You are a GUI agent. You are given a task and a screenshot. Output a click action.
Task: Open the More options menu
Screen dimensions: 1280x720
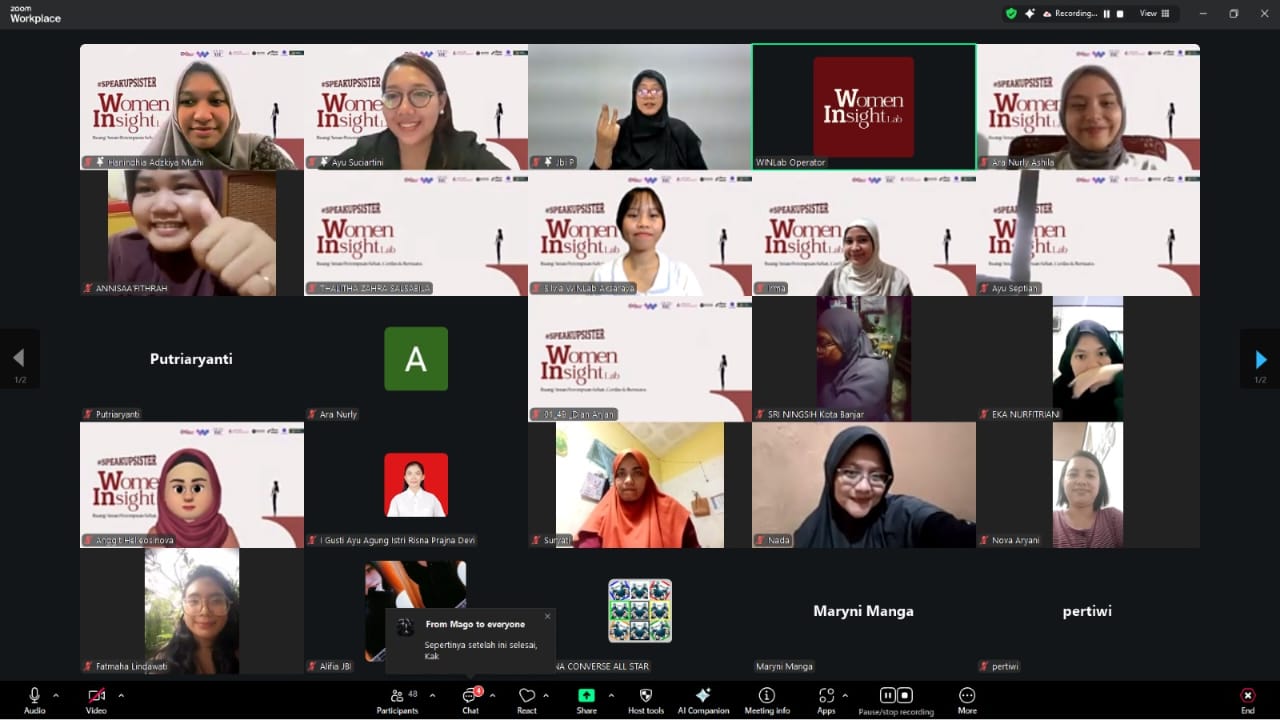(x=966, y=700)
